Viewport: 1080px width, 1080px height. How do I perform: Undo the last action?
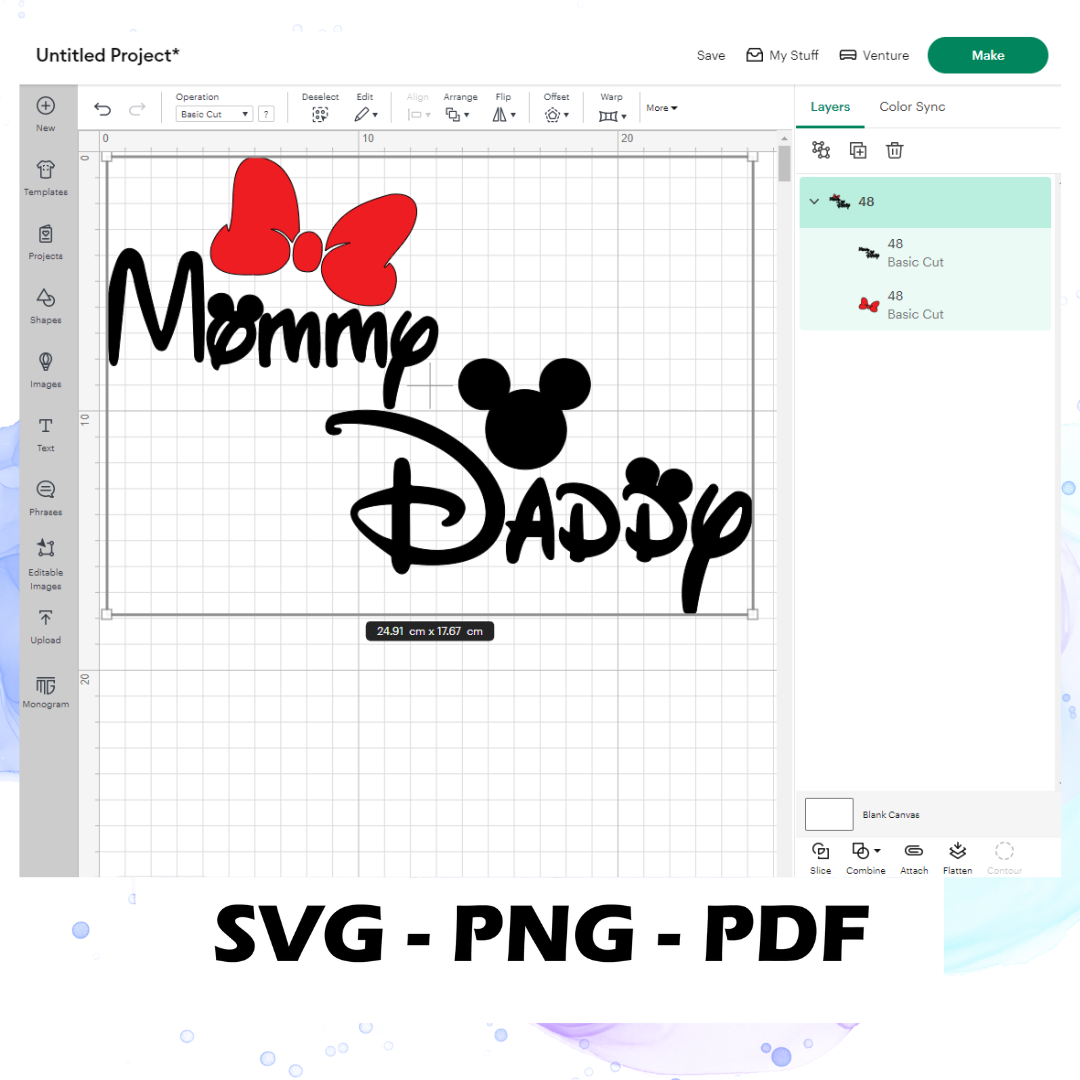pos(103,109)
